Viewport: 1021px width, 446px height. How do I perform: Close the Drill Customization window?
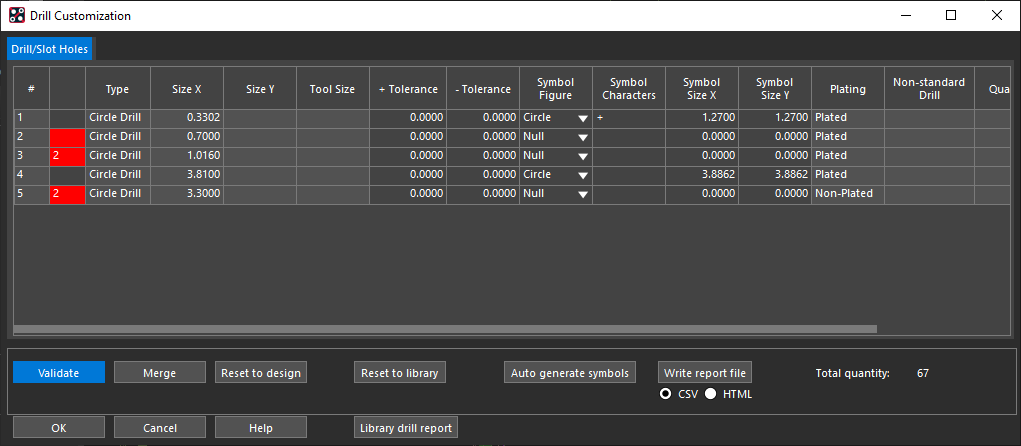click(x=996, y=16)
